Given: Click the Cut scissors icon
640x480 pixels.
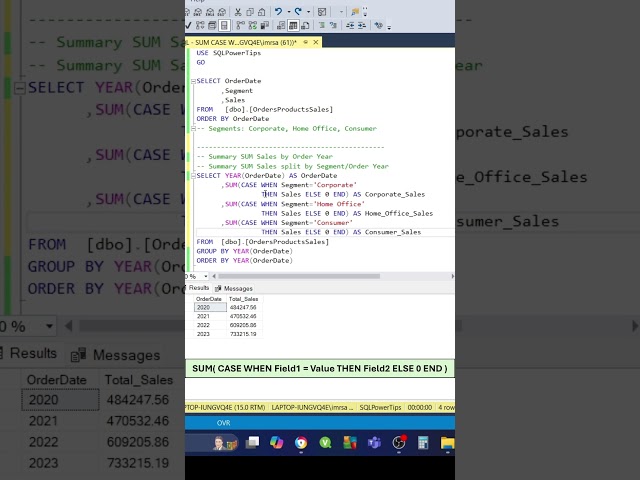Looking at the screenshot, I should pos(238,12).
